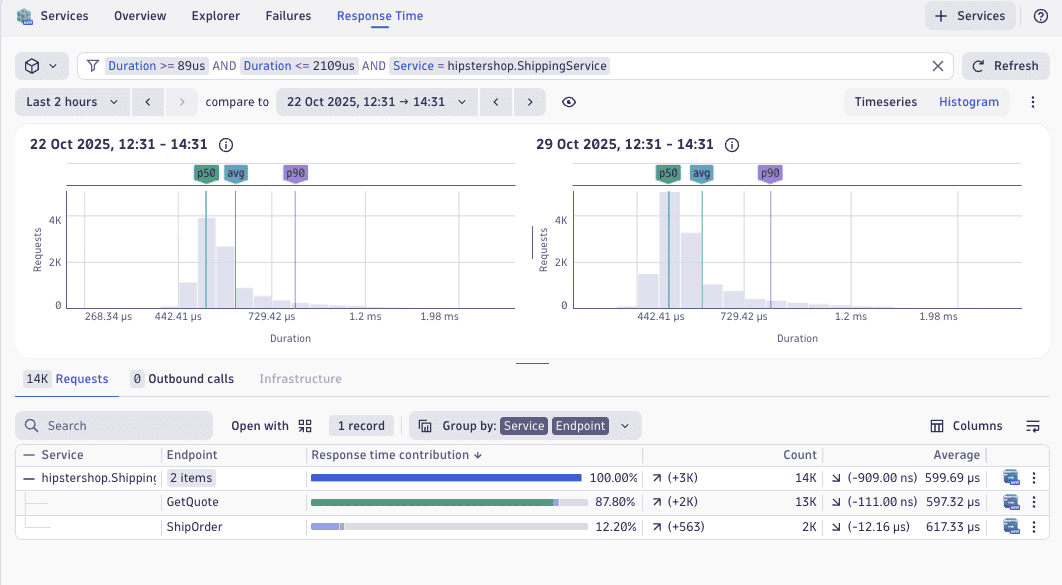Switch to the Outbound calls tab
The width and height of the screenshot is (1062, 585).
pos(183,378)
